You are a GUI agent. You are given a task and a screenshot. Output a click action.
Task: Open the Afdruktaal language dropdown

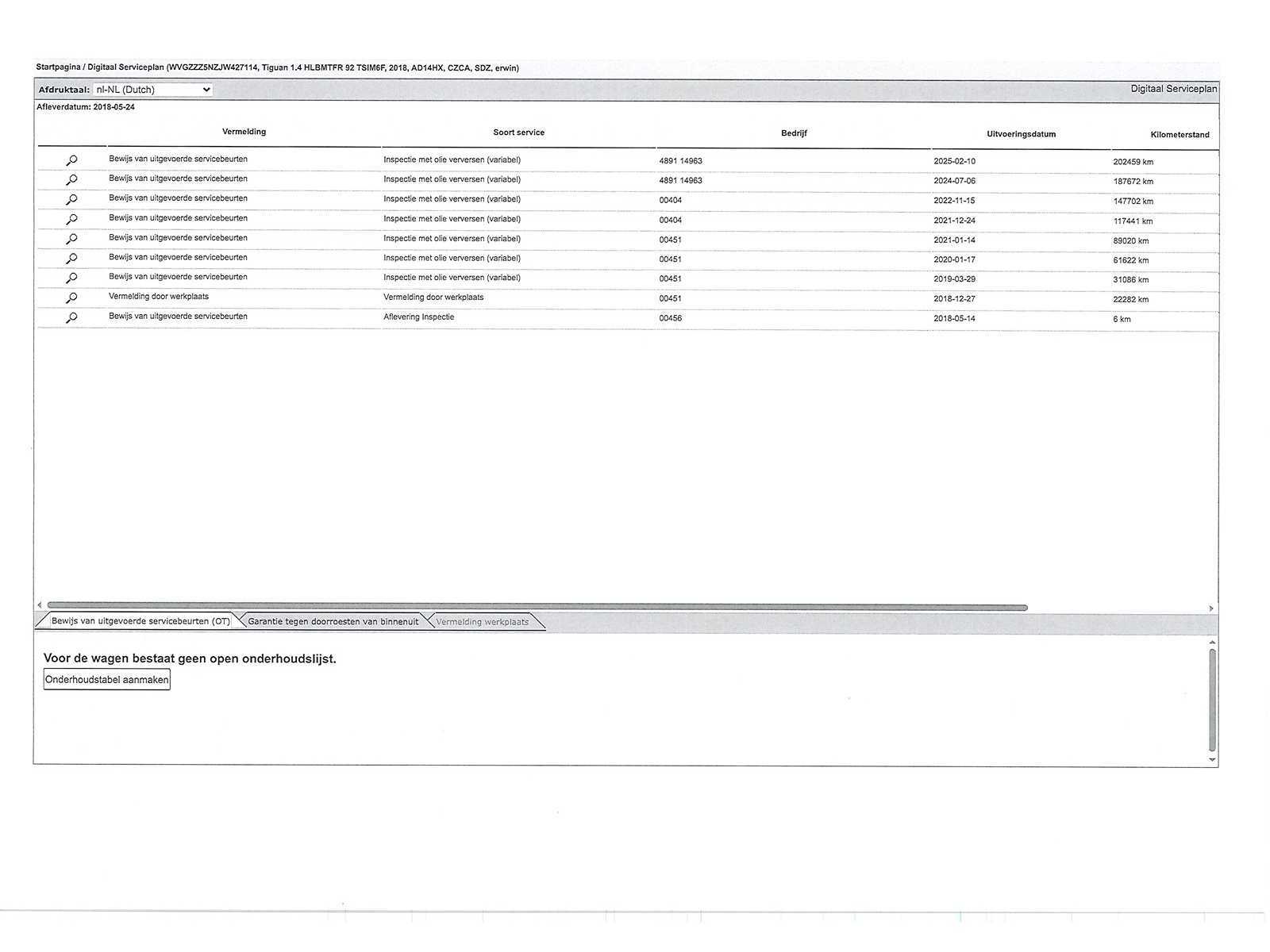(x=152, y=90)
